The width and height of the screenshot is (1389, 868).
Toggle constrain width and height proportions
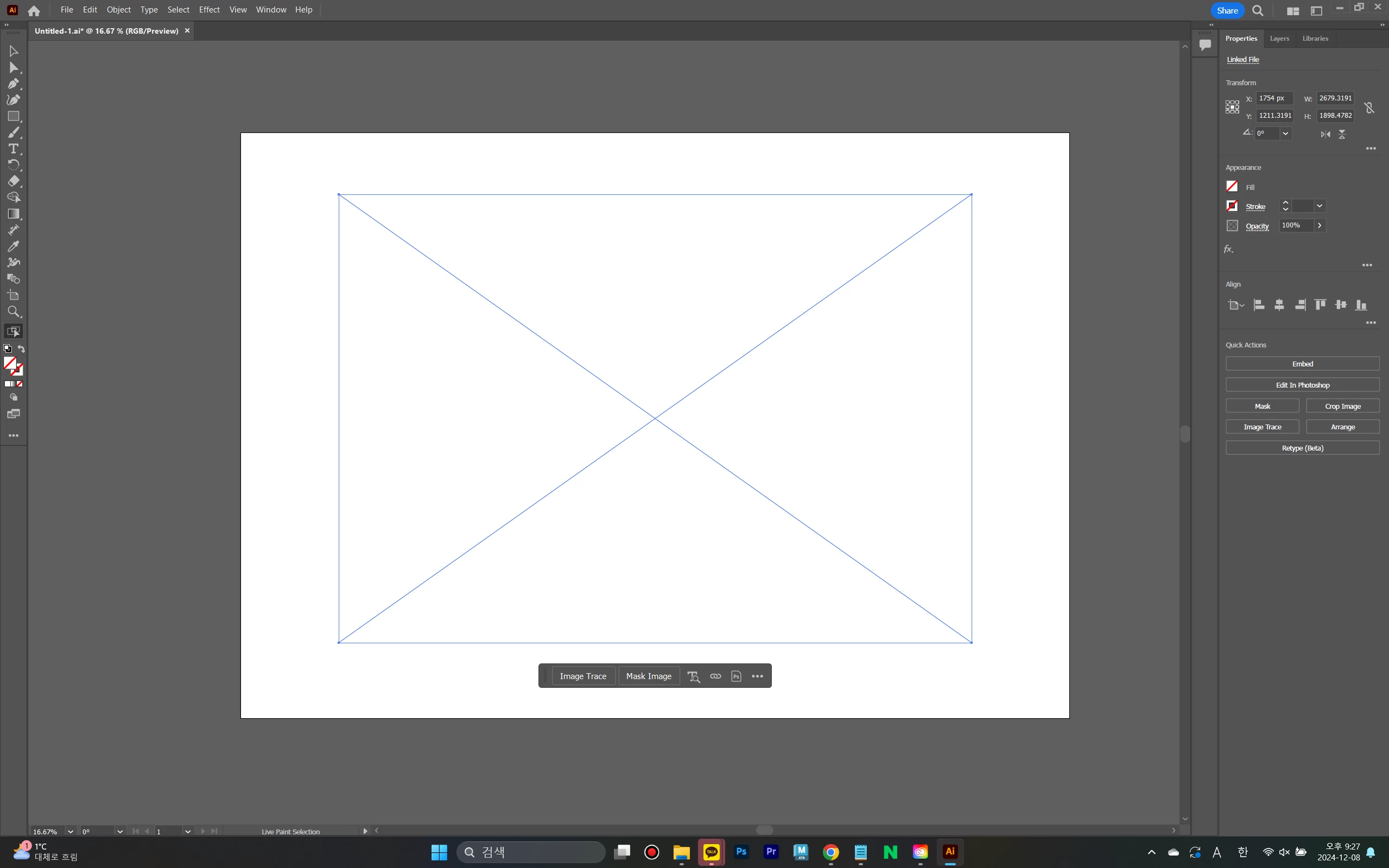click(x=1369, y=107)
